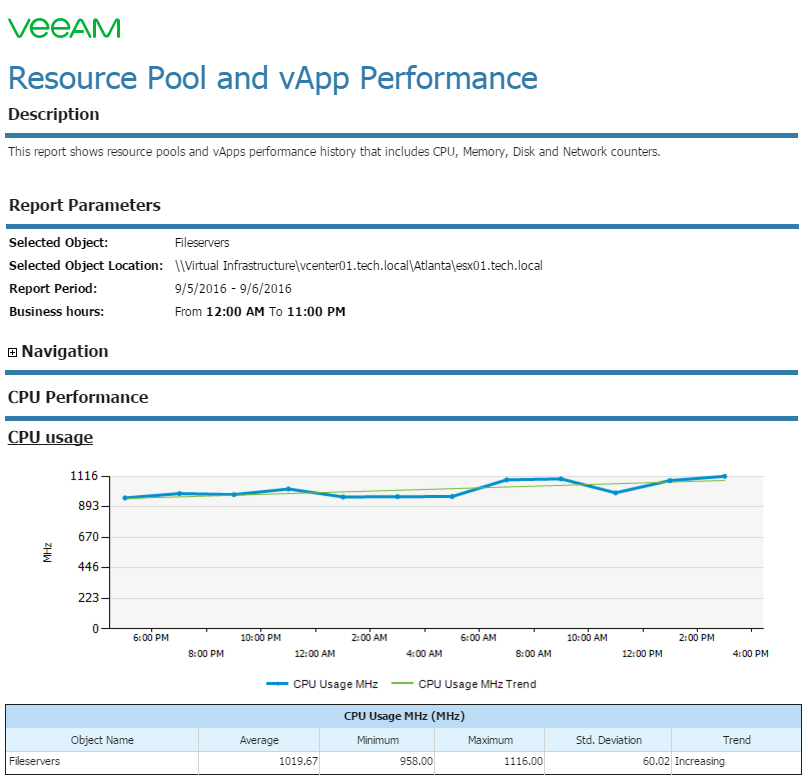Click the Object Name column header

click(102, 740)
